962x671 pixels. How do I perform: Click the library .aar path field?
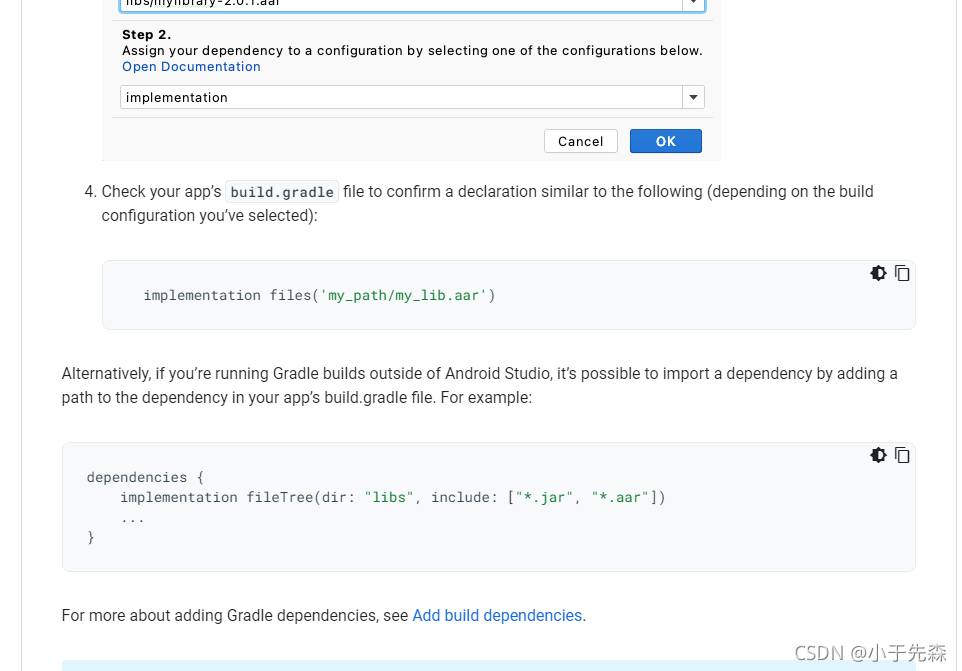pyautogui.click(x=400, y=4)
